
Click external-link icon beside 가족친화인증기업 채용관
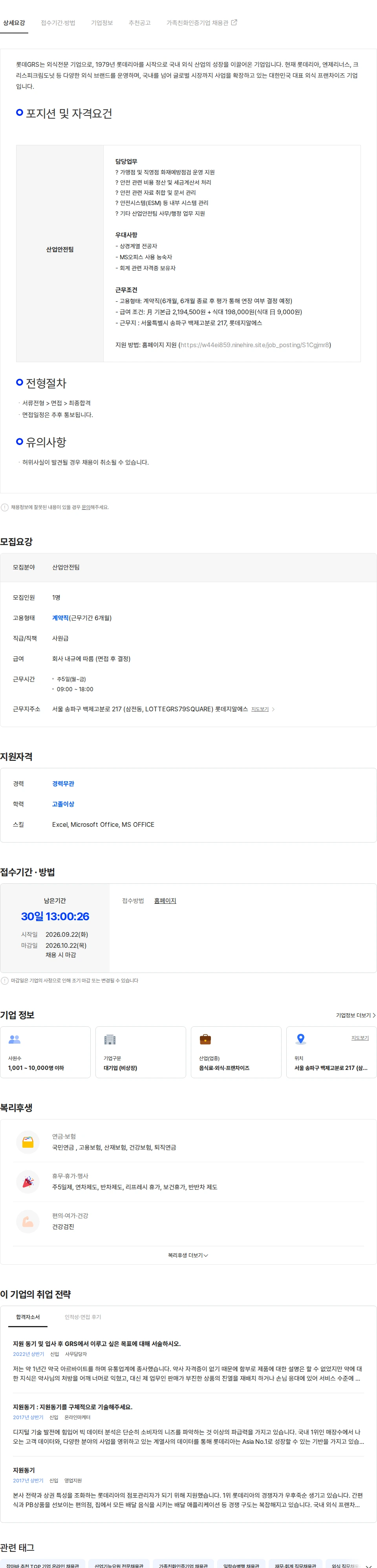point(234,22)
